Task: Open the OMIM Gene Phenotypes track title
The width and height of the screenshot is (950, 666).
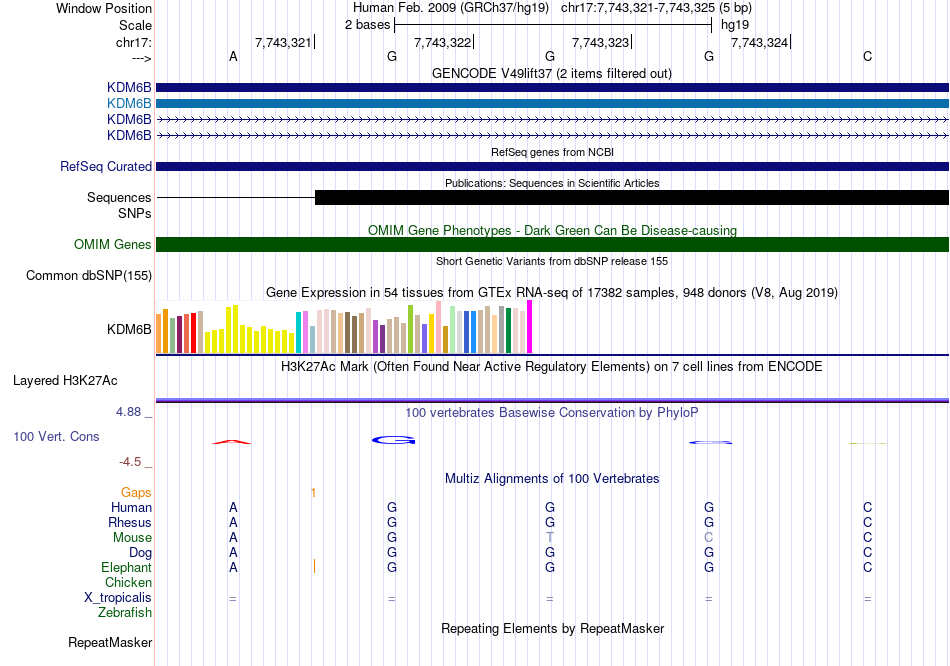Action: click(x=552, y=230)
